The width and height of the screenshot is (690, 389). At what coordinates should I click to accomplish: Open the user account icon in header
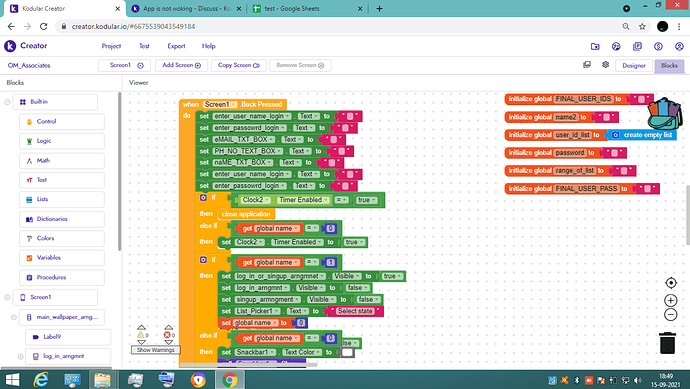(679, 46)
